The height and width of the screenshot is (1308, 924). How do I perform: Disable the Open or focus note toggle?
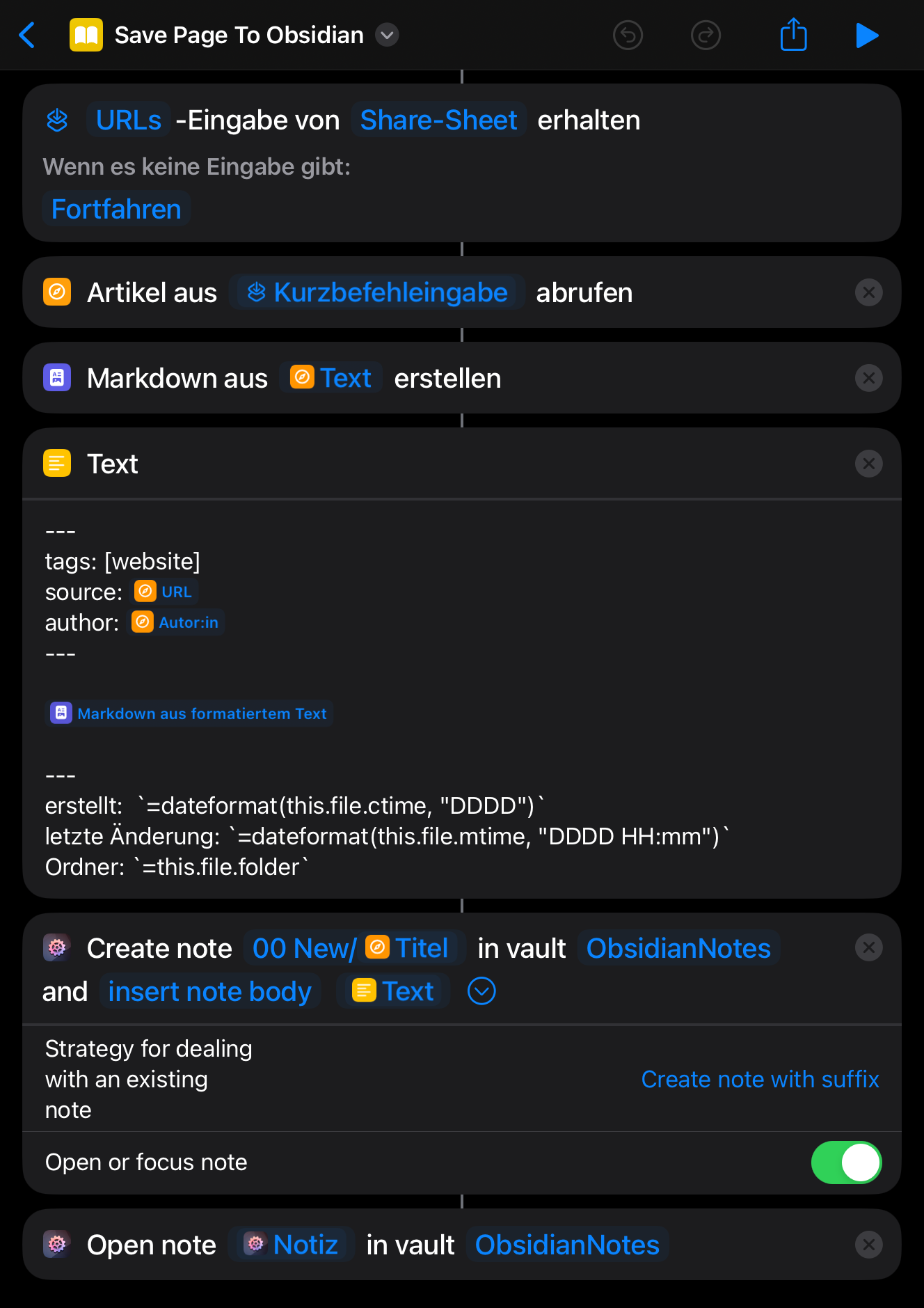[846, 1162]
